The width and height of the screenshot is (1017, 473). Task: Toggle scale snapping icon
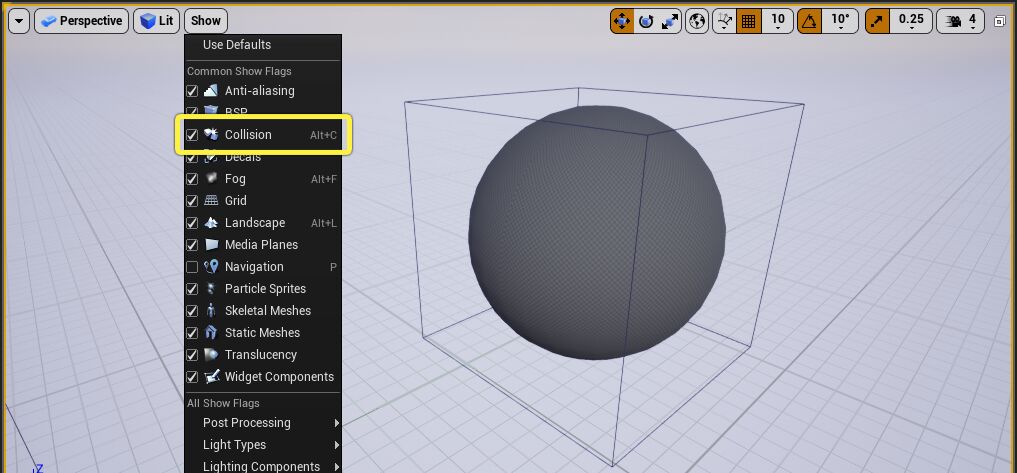(x=878, y=21)
